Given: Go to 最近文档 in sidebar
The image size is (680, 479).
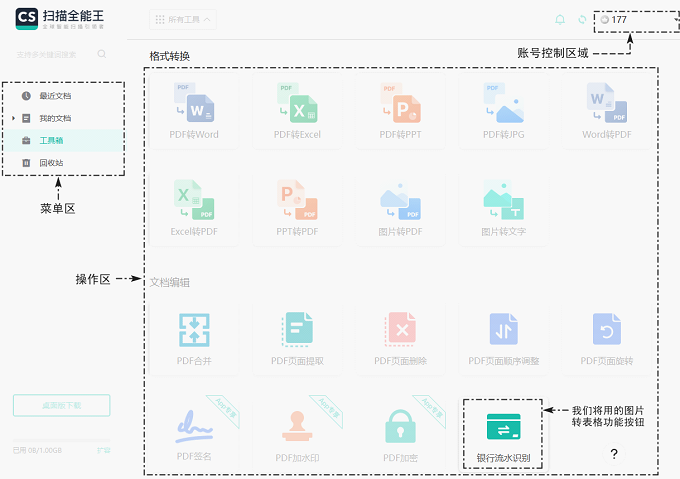Looking at the screenshot, I should (64, 96).
